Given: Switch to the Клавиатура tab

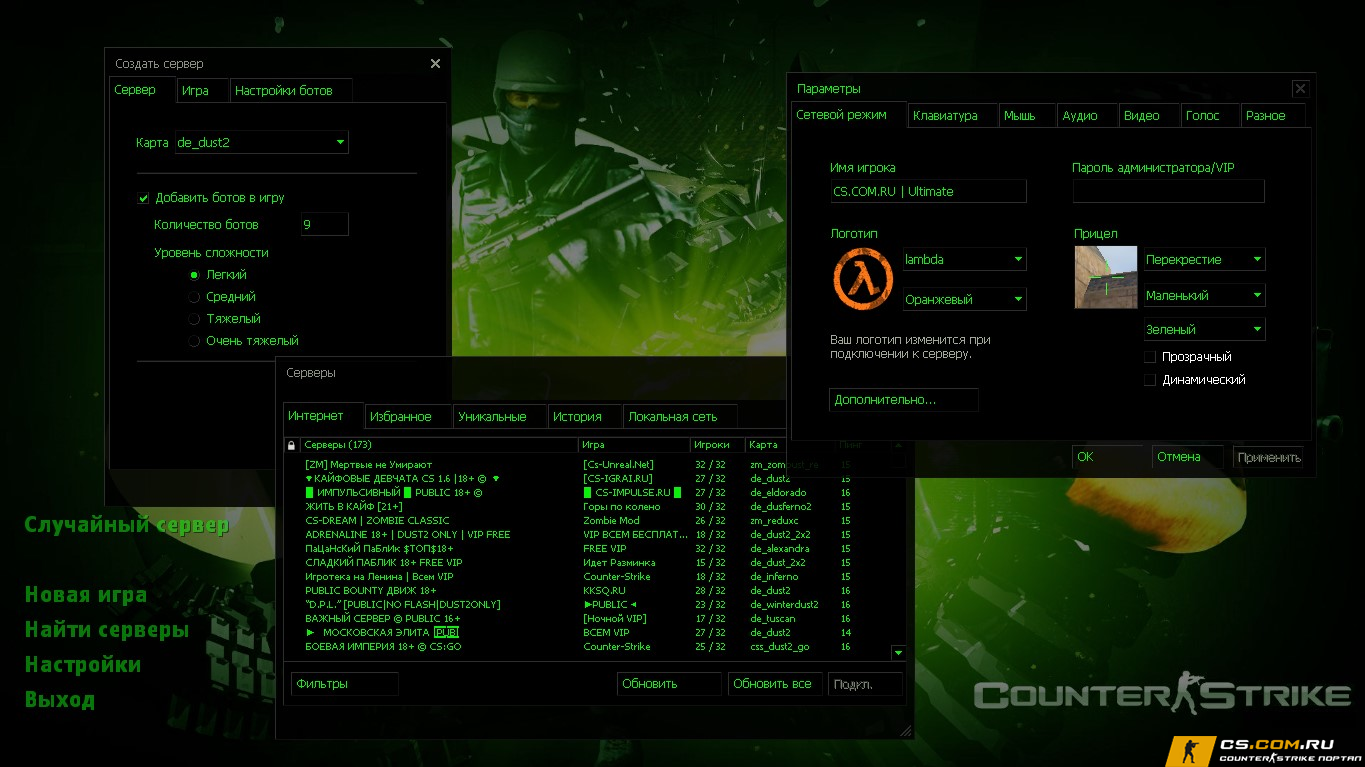Looking at the screenshot, I should 953,115.
